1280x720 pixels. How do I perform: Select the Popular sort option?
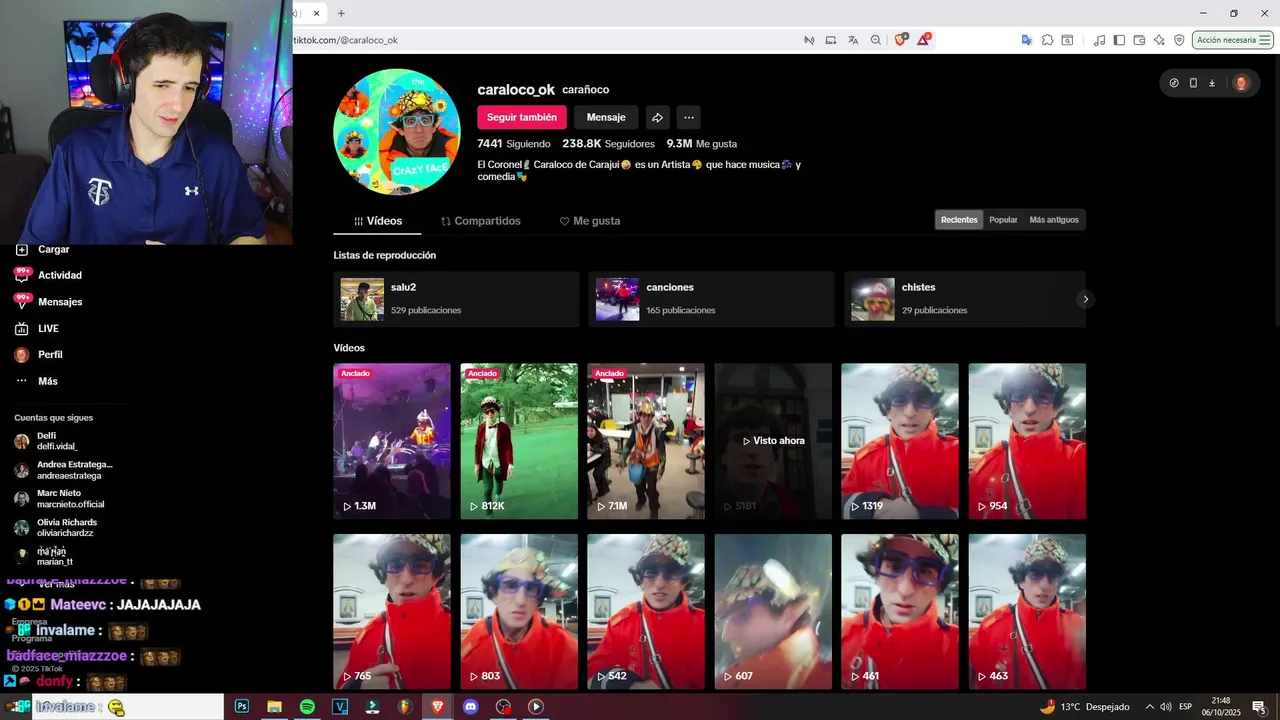(1003, 220)
